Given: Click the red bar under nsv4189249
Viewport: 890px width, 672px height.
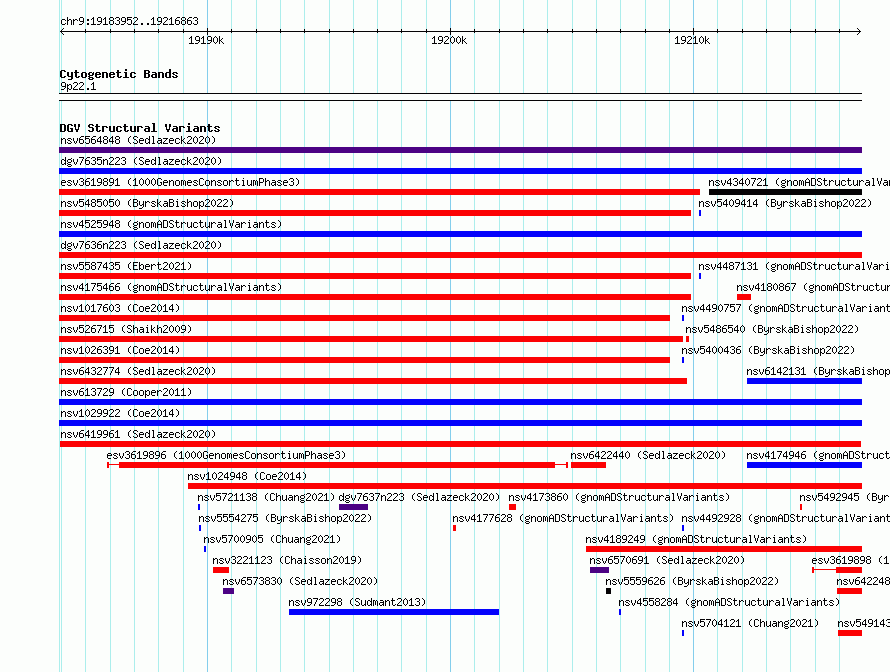Looking at the screenshot, I should point(724,549).
